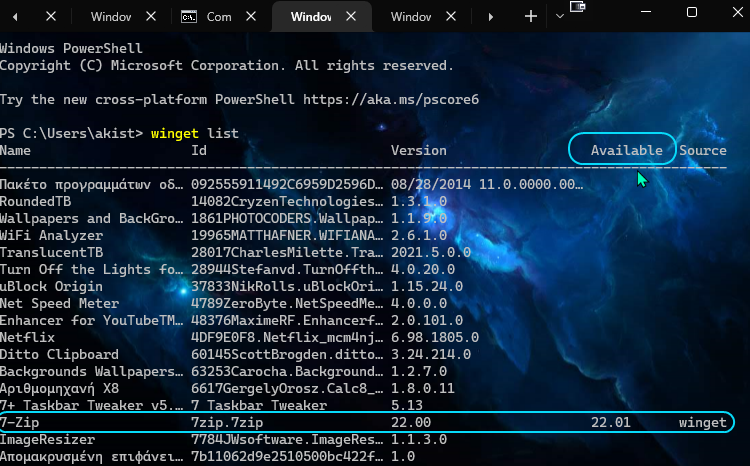Click the 'Enhancer for YouTubeTM…' name

[x=91, y=321]
